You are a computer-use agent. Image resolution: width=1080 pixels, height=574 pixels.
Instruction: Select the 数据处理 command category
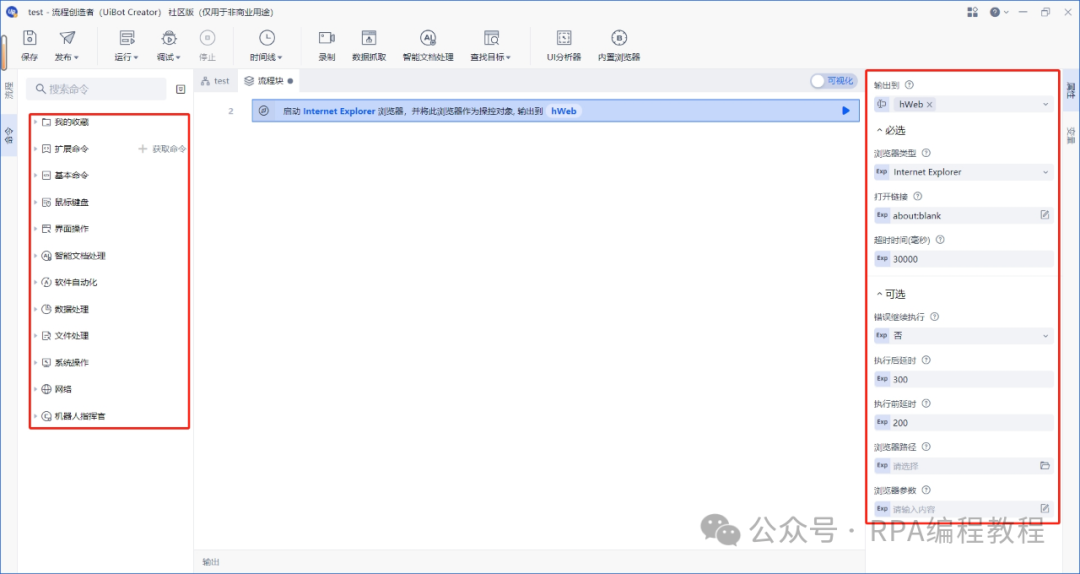pos(71,309)
